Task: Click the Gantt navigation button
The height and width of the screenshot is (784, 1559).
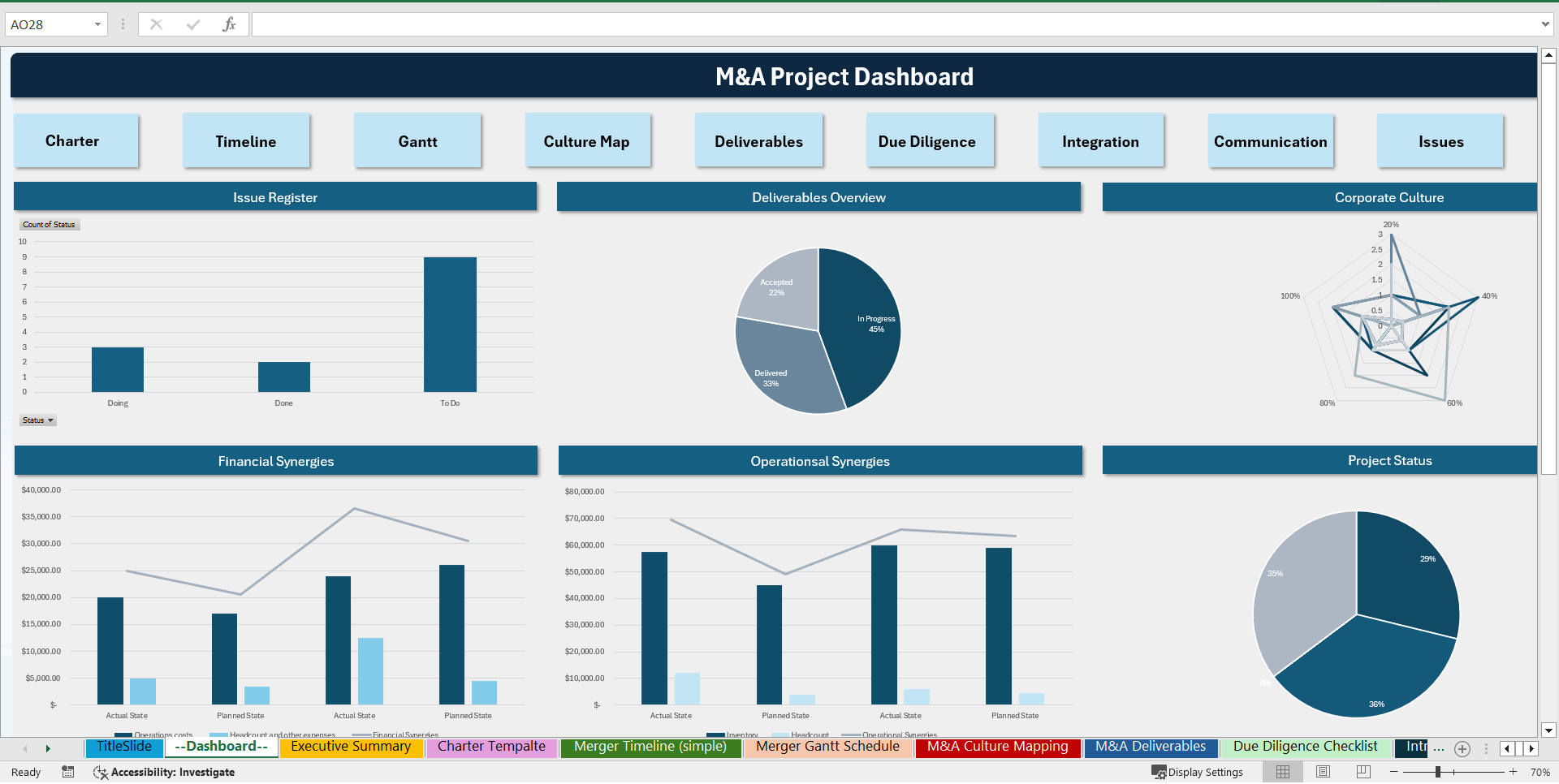Action: click(417, 140)
